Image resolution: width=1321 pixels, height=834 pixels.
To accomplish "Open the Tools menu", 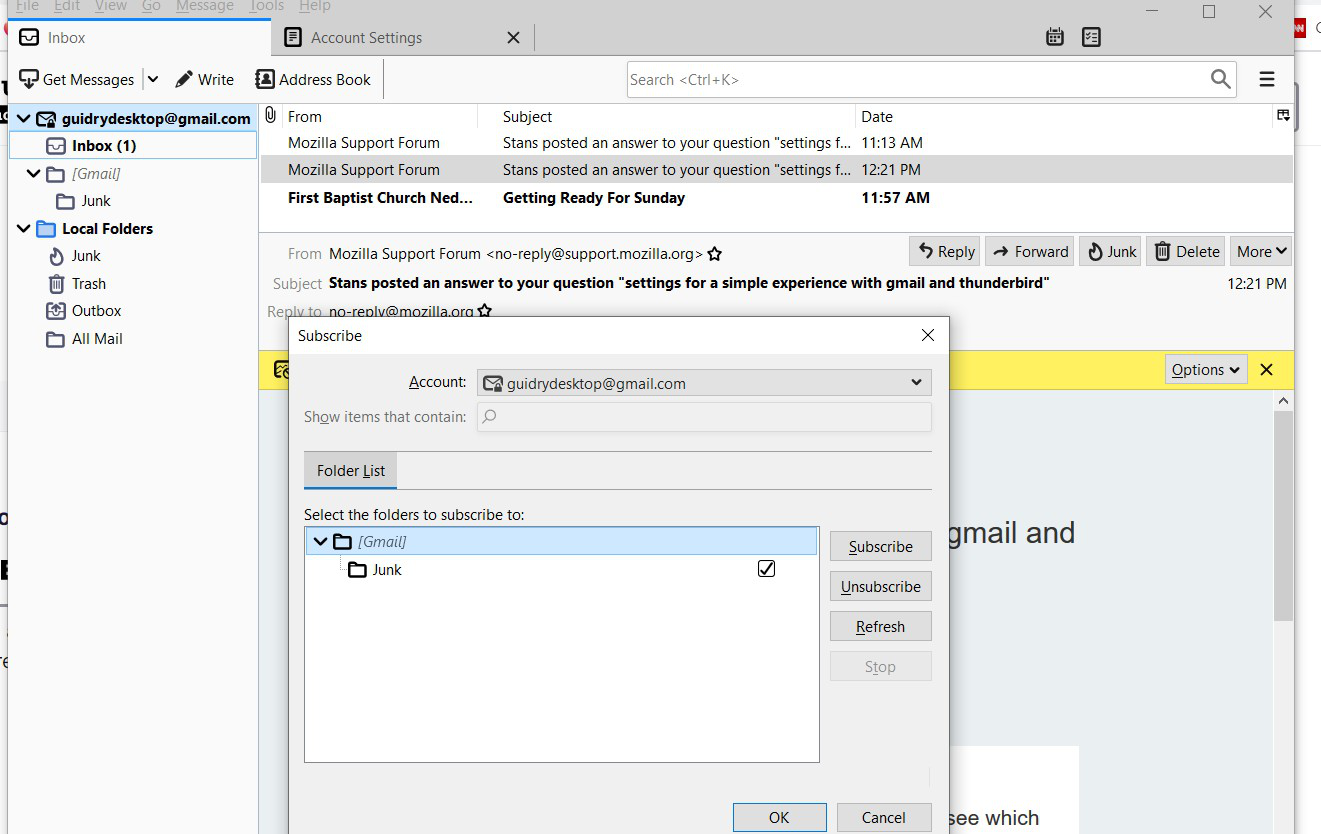I will [266, 6].
